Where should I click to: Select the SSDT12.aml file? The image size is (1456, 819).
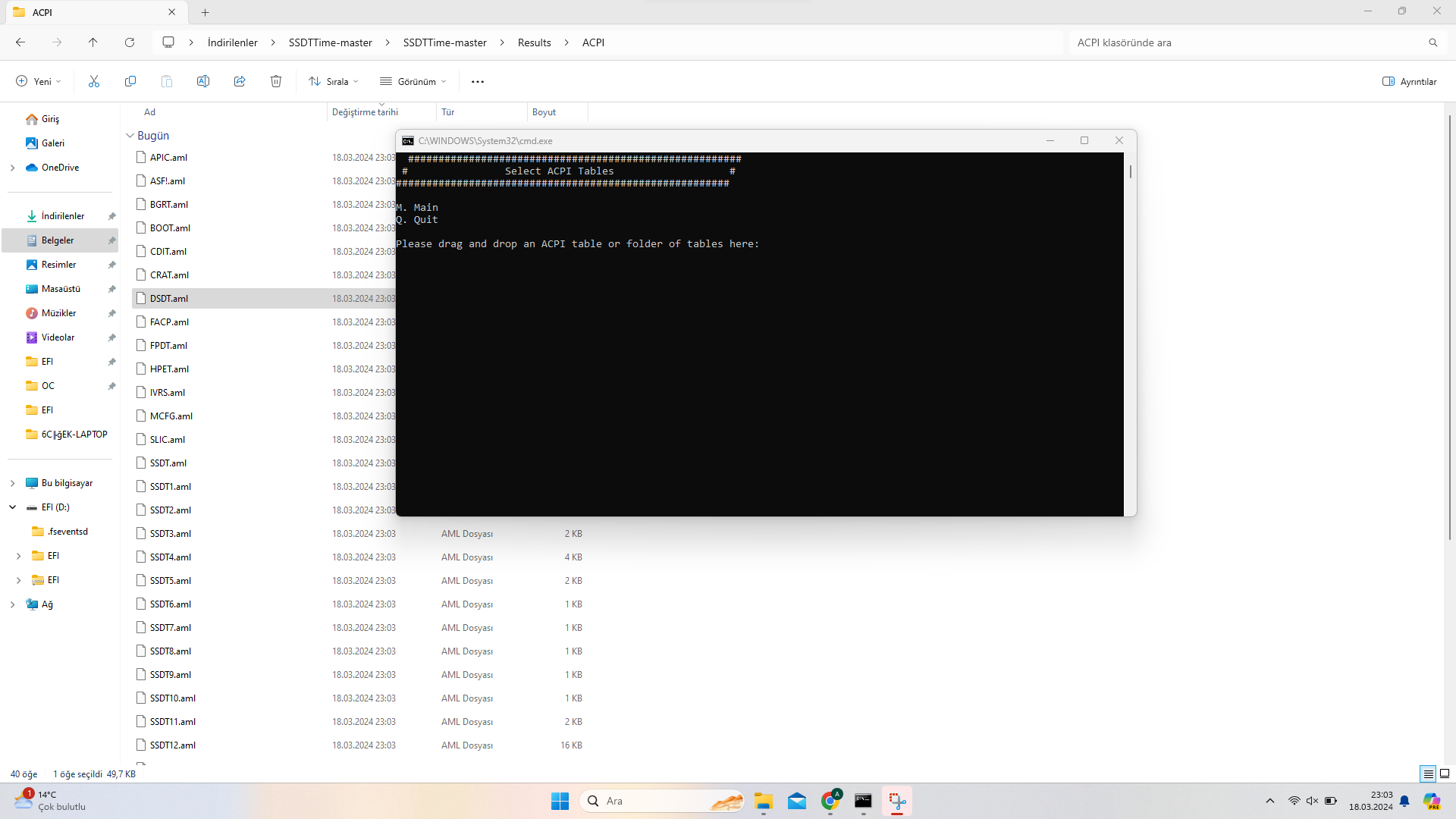[x=173, y=745]
